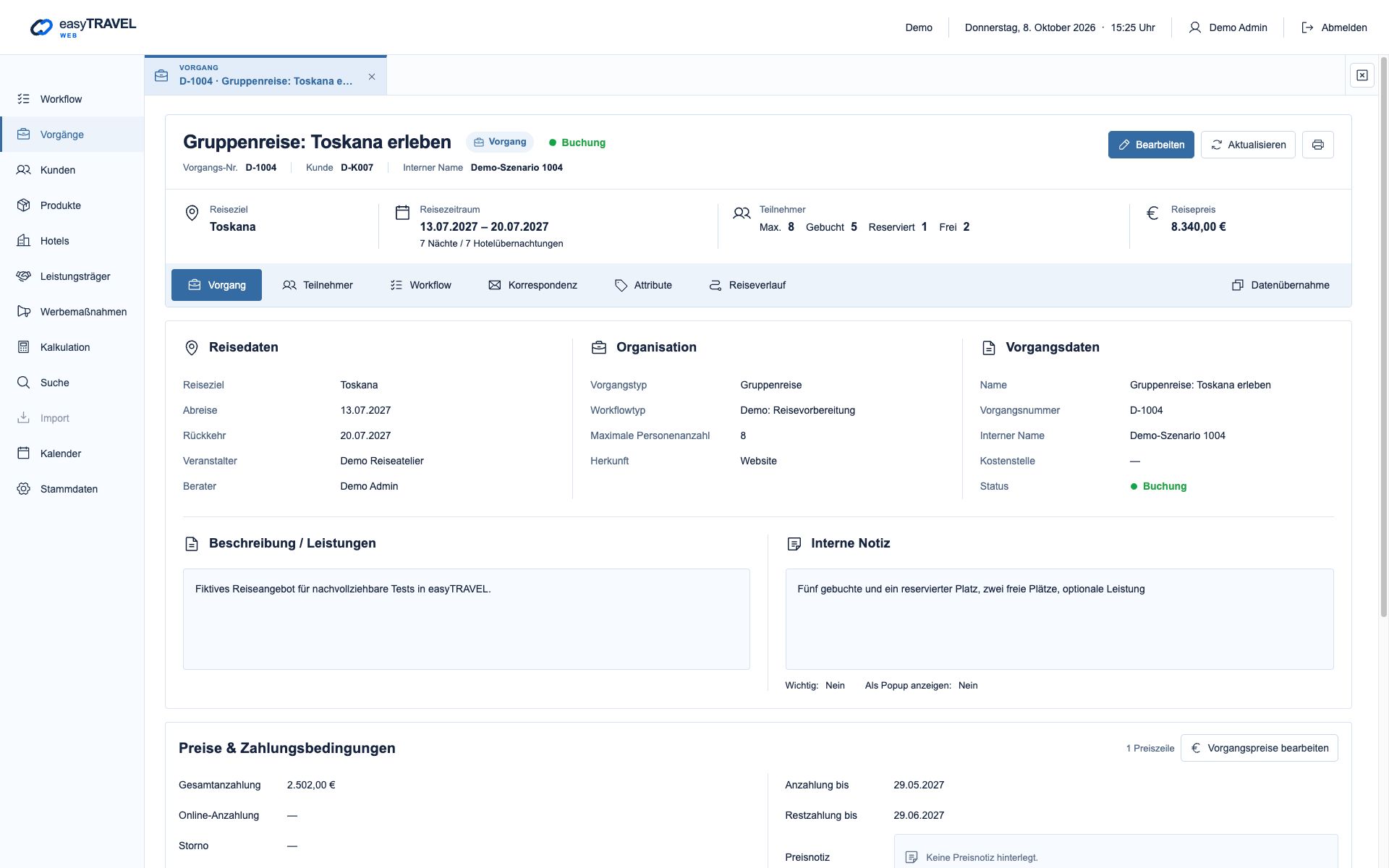Switch to the Teilnehmer tab
This screenshot has width=1389, height=868.
(318, 285)
